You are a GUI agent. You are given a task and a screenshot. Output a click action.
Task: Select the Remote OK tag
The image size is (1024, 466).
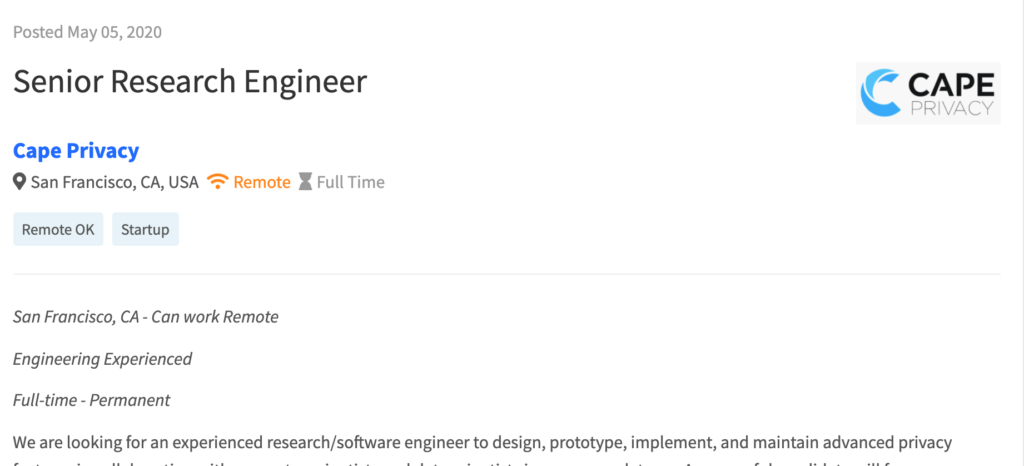point(58,229)
